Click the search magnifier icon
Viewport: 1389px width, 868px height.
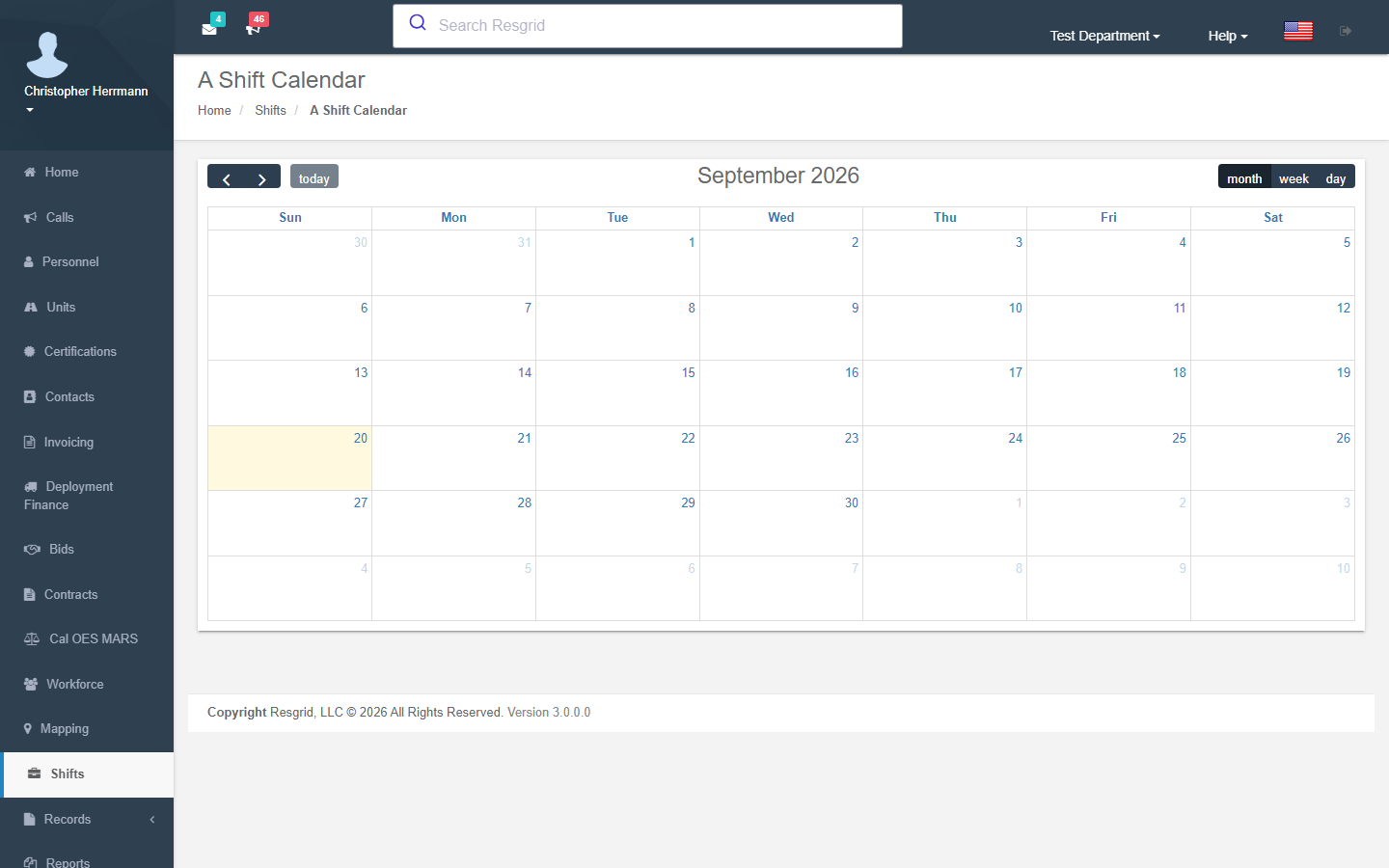point(418,23)
